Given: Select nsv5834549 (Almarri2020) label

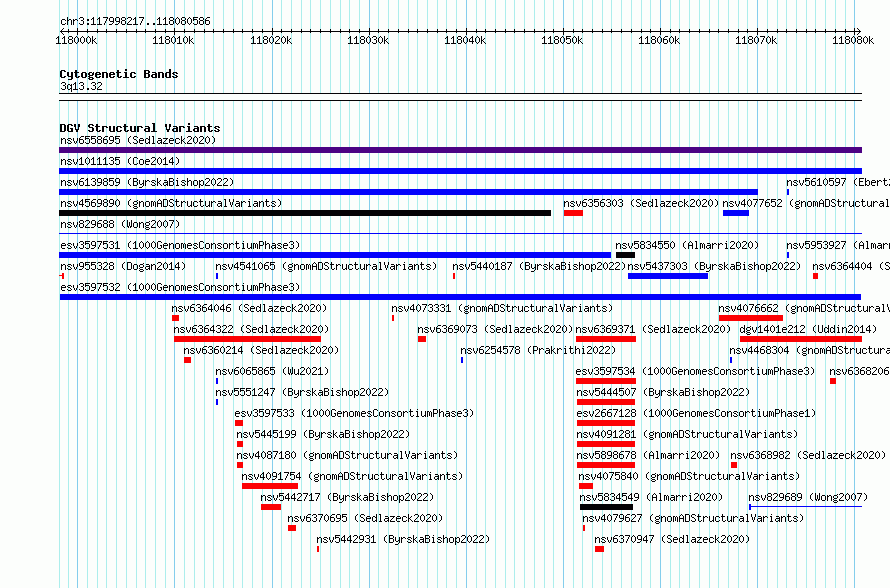Looking at the screenshot, I should point(651,497).
